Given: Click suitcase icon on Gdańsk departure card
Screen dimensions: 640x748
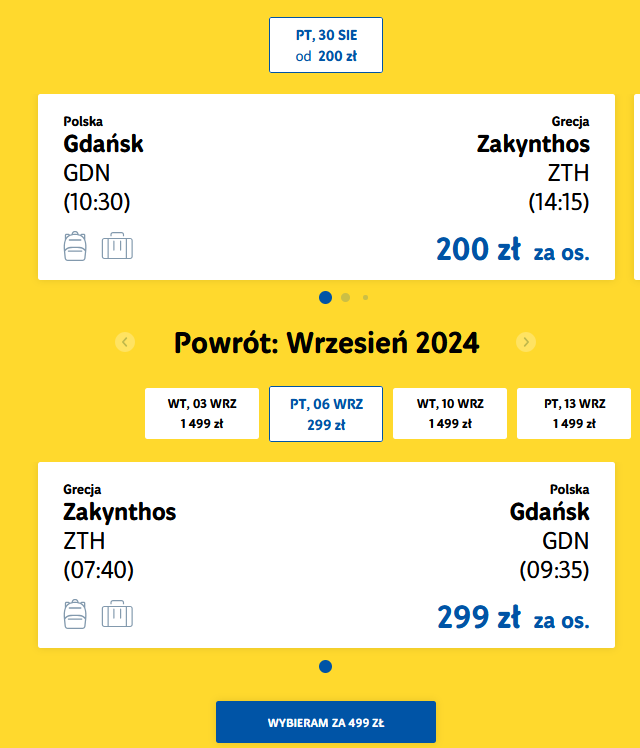Looking at the screenshot, I should point(117,246).
